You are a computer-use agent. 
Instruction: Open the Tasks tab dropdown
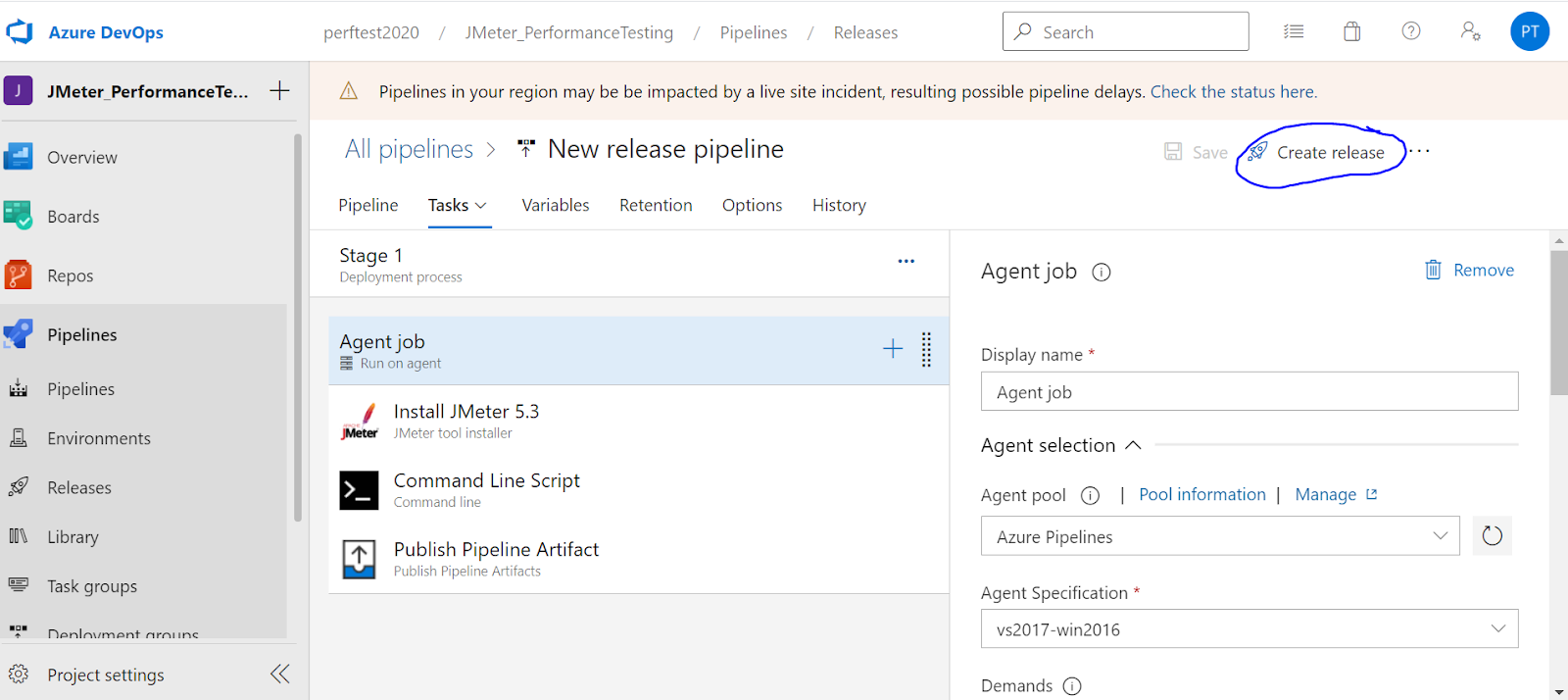(x=481, y=205)
